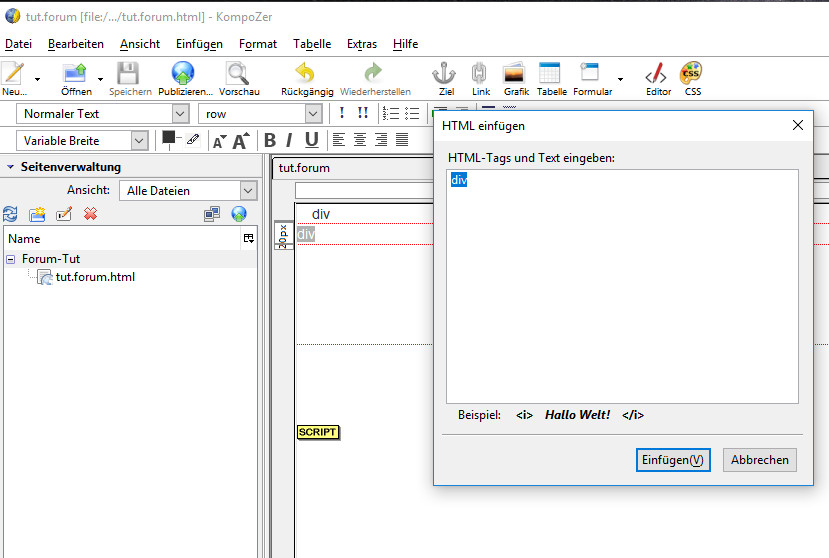Toggle numbered list formatting
The width and height of the screenshot is (829, 558).
click(391, 113)
